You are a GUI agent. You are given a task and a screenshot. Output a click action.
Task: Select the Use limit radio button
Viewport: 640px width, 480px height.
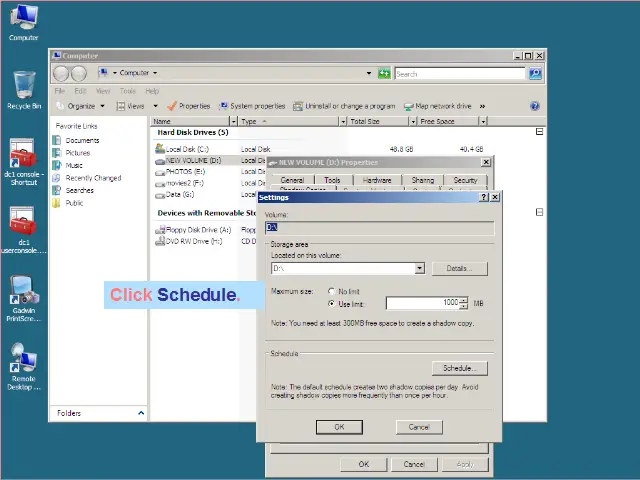click(x=331, y=303)
